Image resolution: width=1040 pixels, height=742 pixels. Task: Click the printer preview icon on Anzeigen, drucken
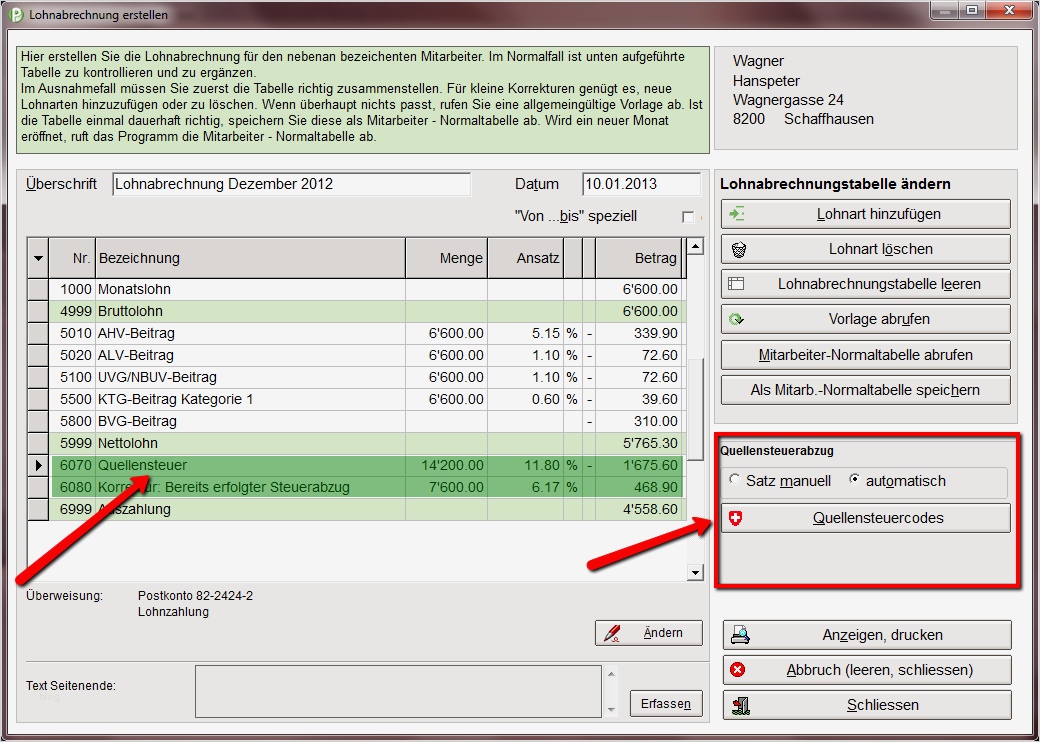tap(740, 635)
